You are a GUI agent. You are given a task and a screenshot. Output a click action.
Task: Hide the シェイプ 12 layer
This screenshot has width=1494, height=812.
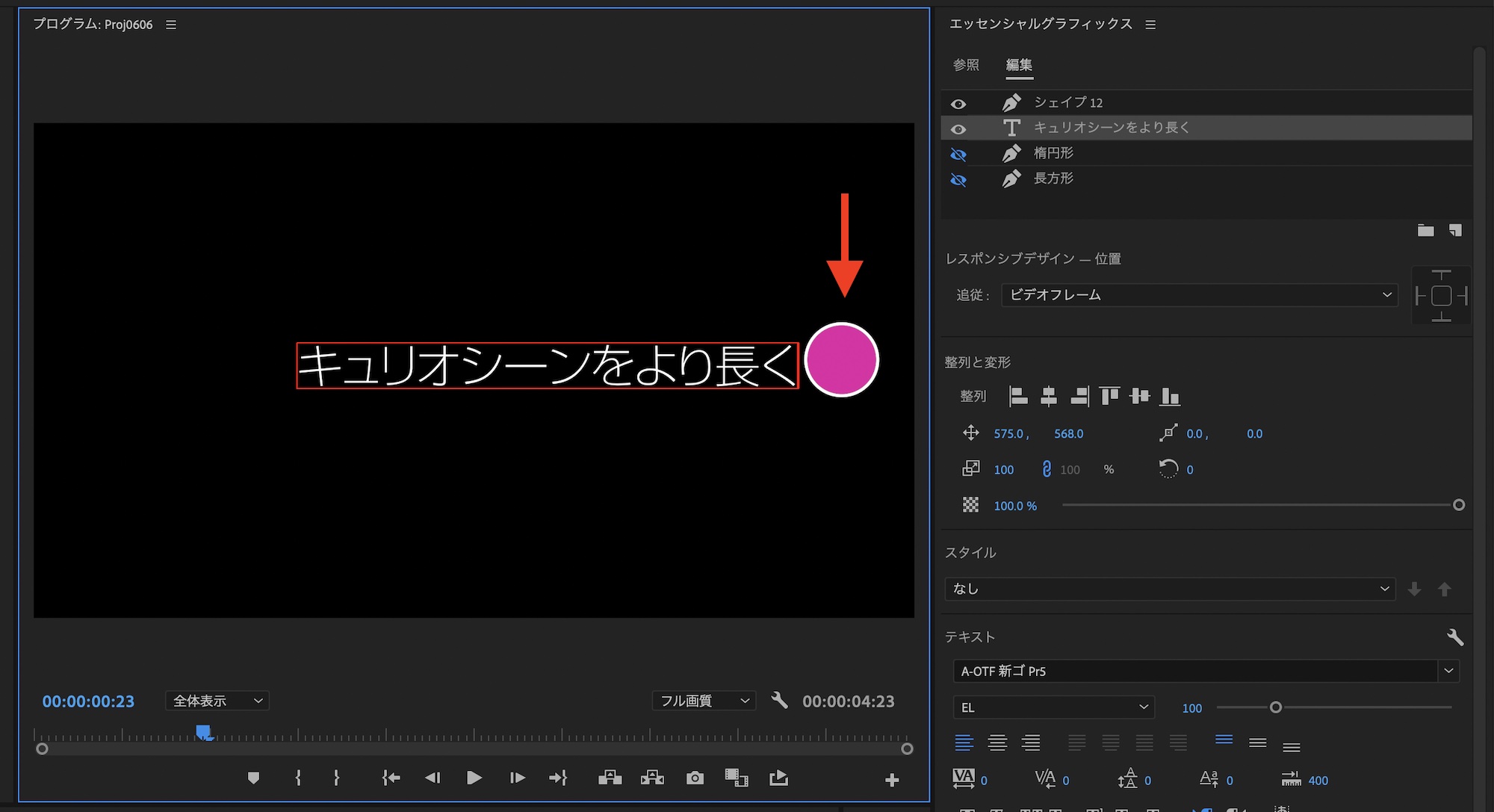958,103
